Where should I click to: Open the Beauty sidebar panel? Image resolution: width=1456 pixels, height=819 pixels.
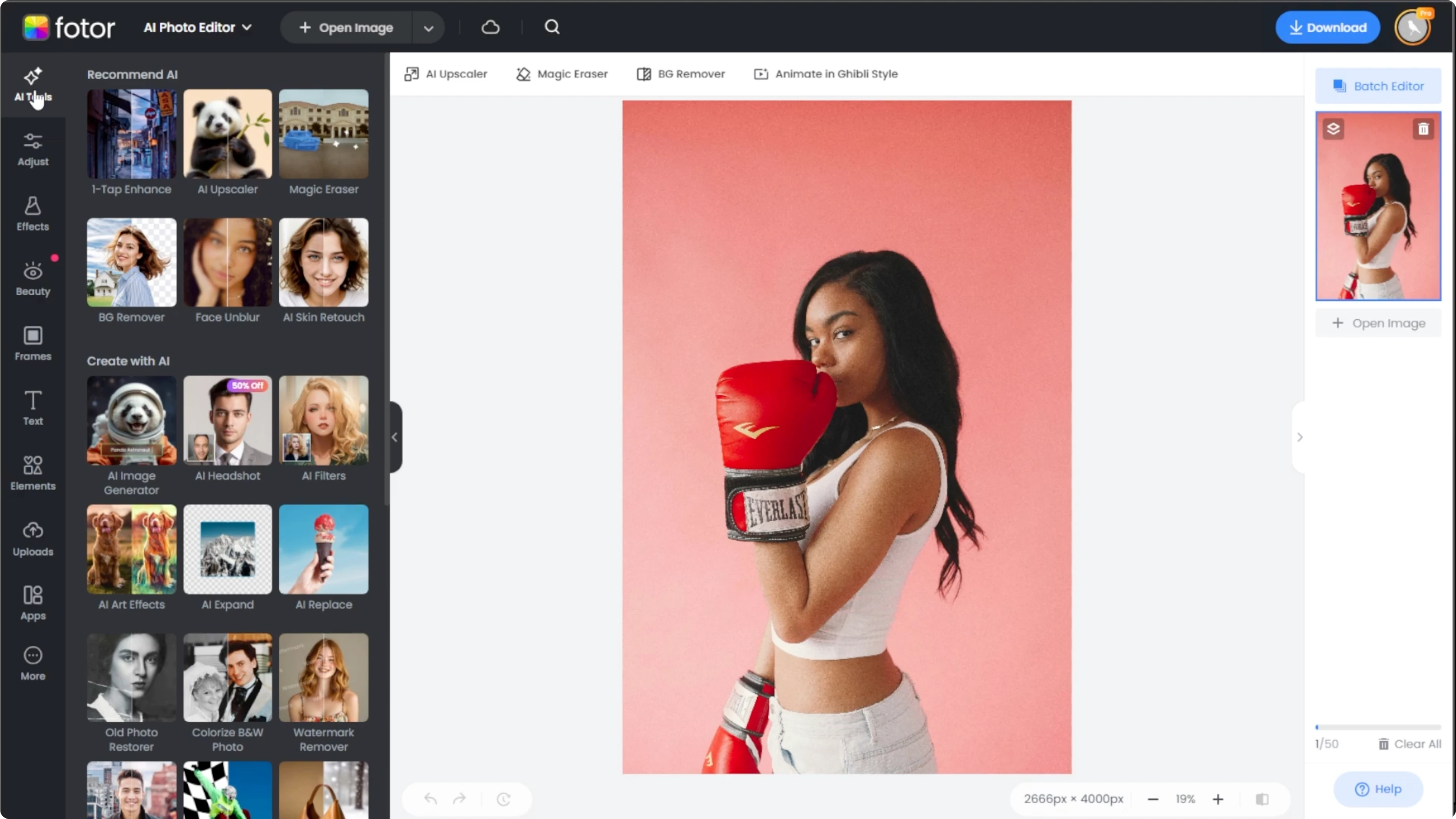33,279
